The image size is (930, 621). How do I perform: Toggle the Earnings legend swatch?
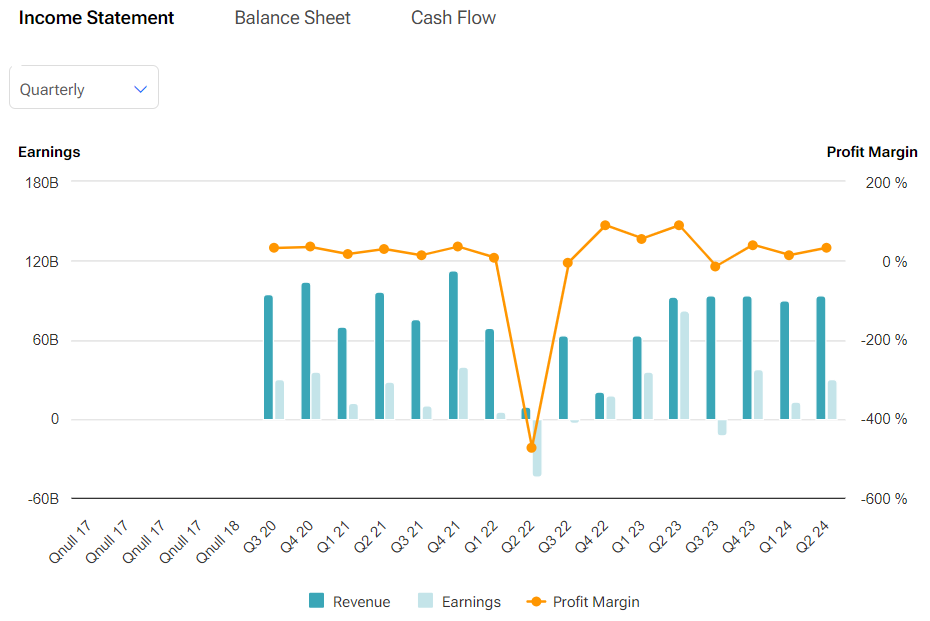(425, 601)
